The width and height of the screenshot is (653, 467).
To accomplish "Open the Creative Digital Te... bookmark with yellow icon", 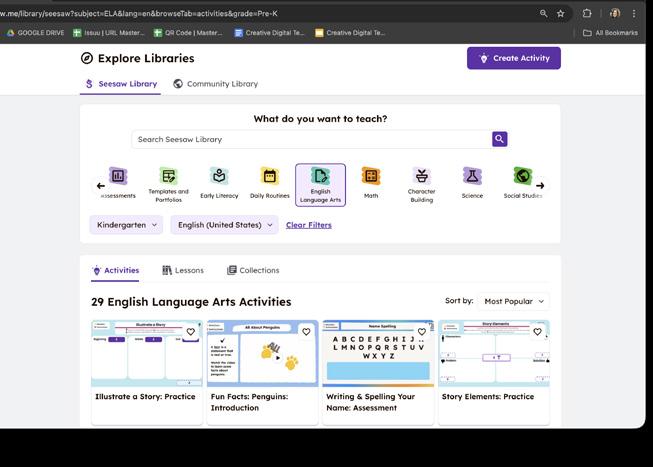I will pos(350,32).
